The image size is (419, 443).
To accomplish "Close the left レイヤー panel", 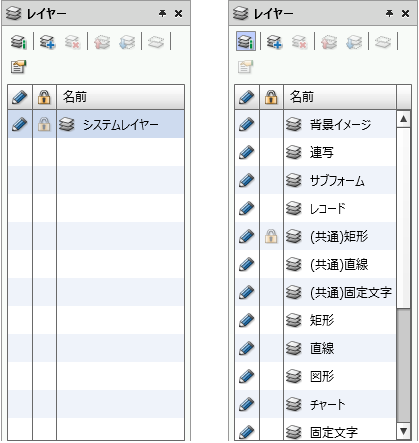I will 179,13.
